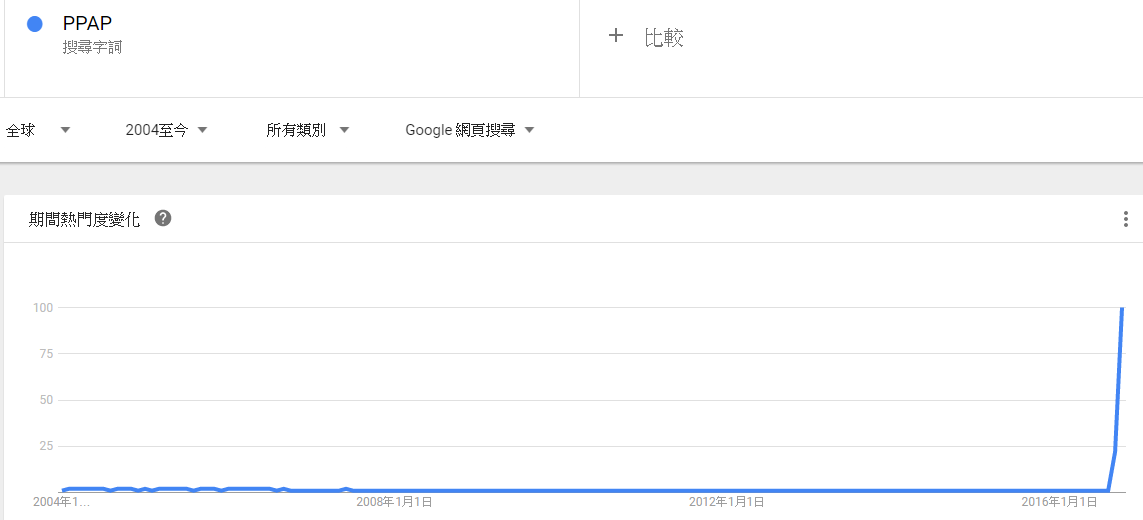Click the 比較 compare label
The image size is (1143, 520).
(x=664, y=38)
